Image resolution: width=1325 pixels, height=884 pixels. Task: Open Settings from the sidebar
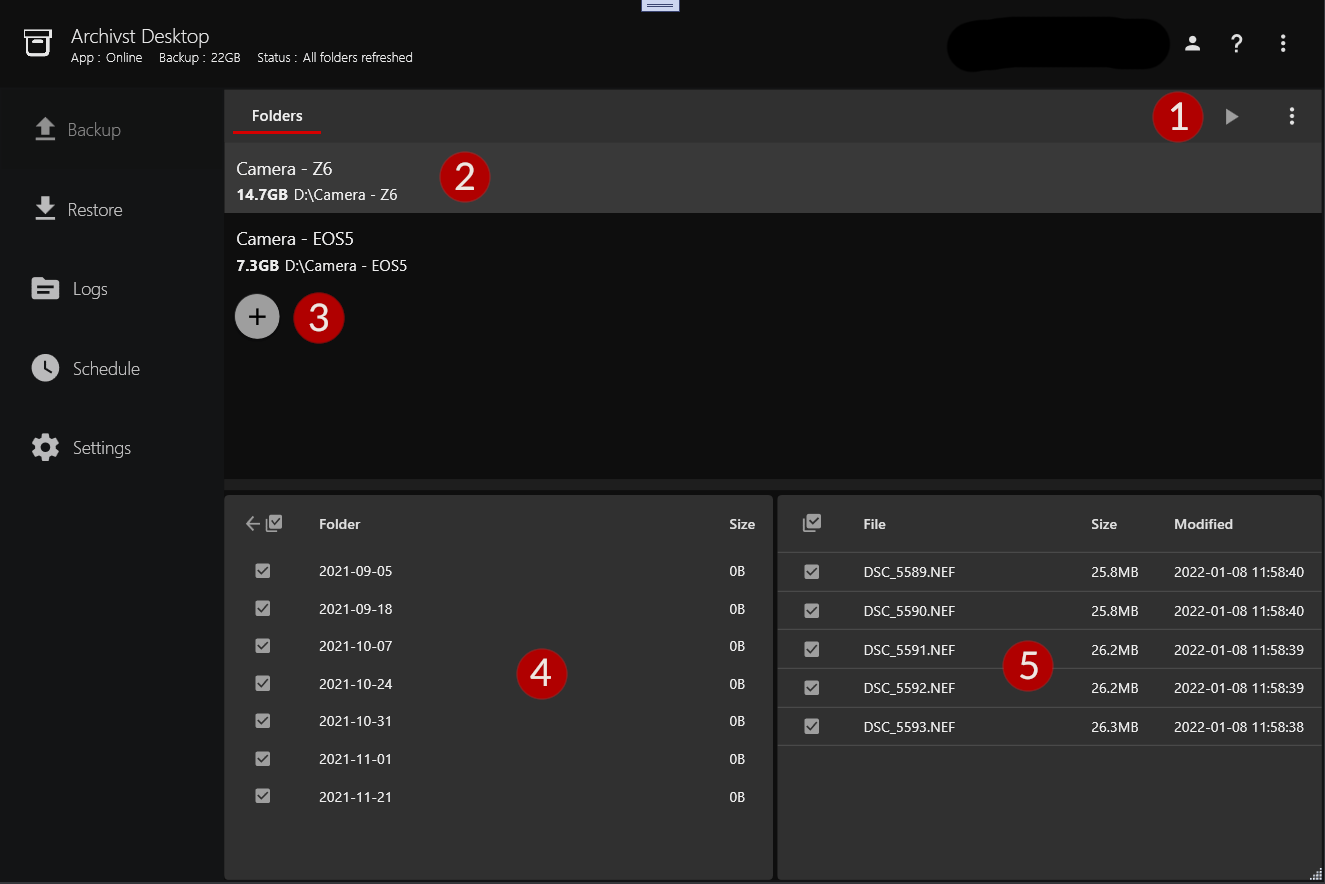pos(82,448)
